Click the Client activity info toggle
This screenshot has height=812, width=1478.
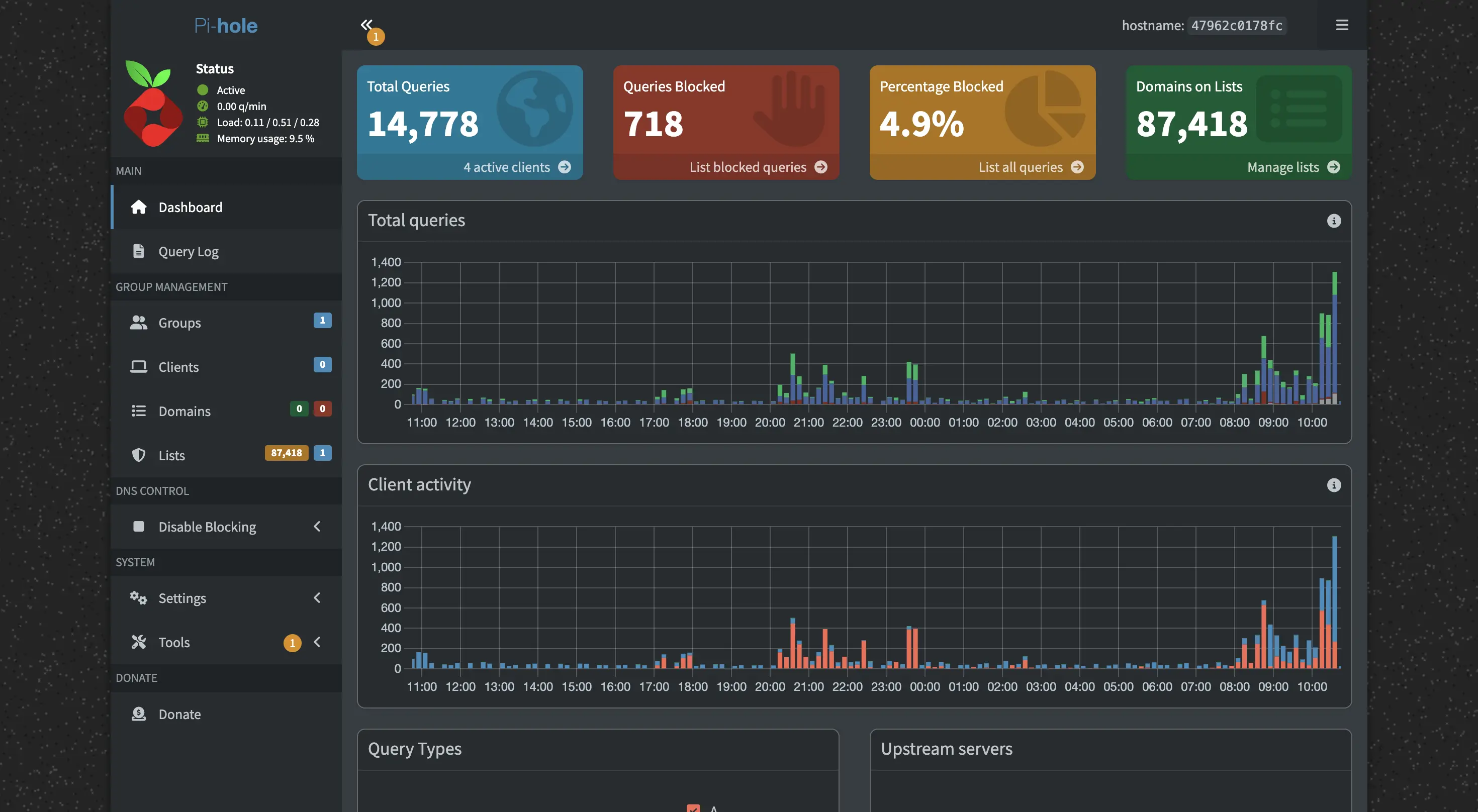[1334, 485]
